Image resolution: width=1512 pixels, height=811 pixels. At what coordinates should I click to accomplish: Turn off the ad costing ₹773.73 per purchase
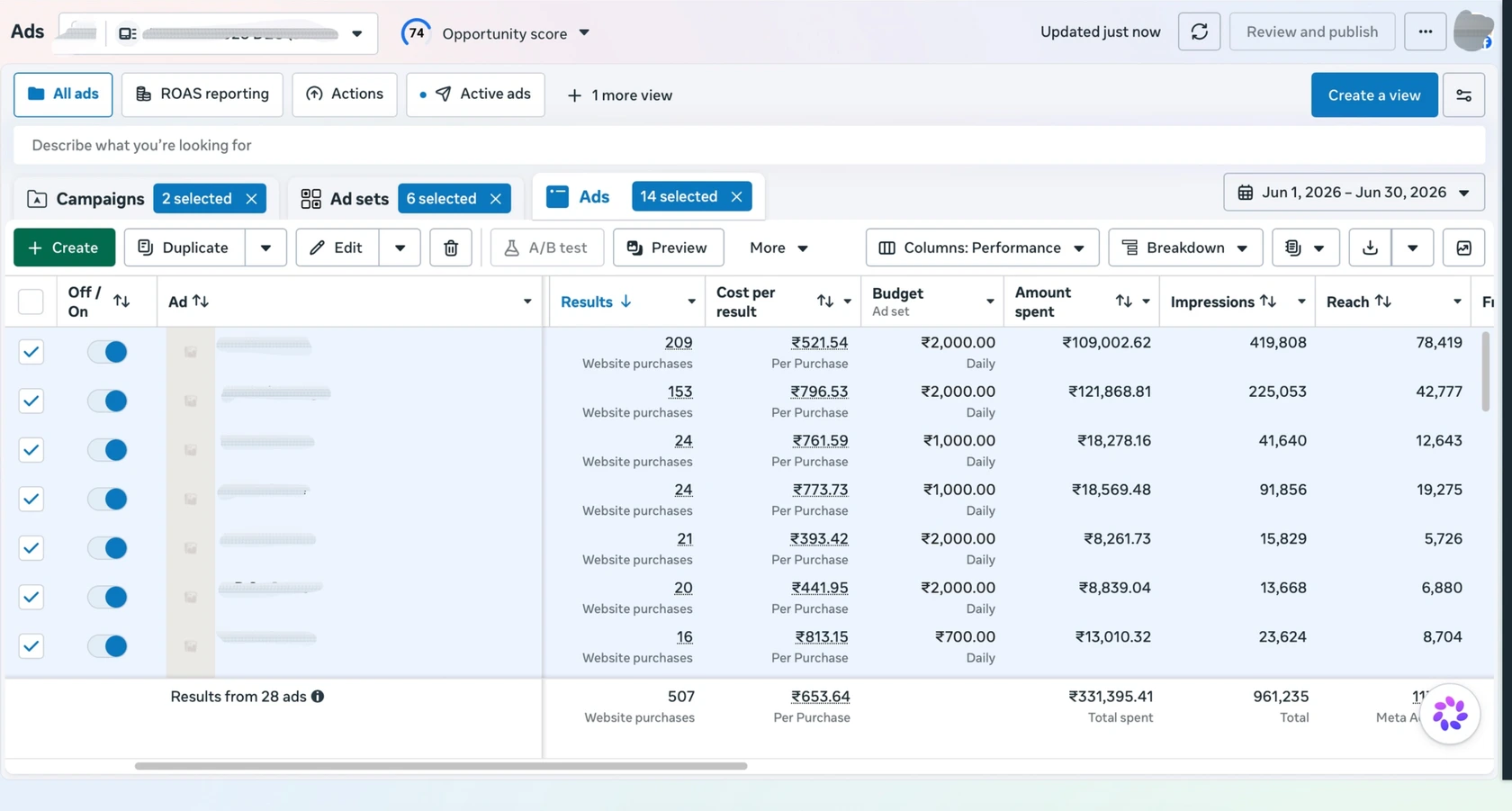tap(107, 499)
